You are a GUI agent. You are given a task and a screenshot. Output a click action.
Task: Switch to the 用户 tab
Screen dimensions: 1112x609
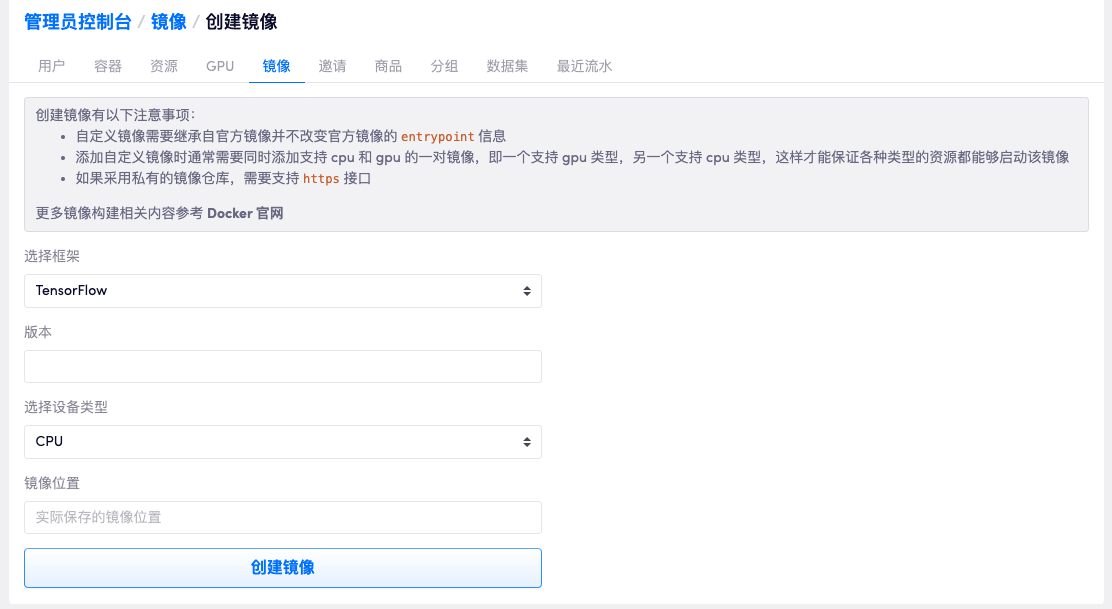(x=52, y=66)
